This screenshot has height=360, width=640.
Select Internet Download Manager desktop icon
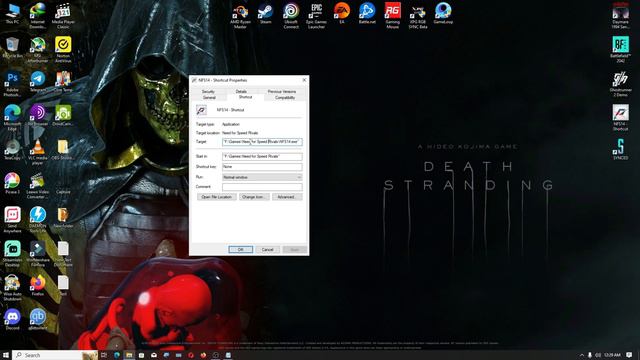click(x=38, y=16)
